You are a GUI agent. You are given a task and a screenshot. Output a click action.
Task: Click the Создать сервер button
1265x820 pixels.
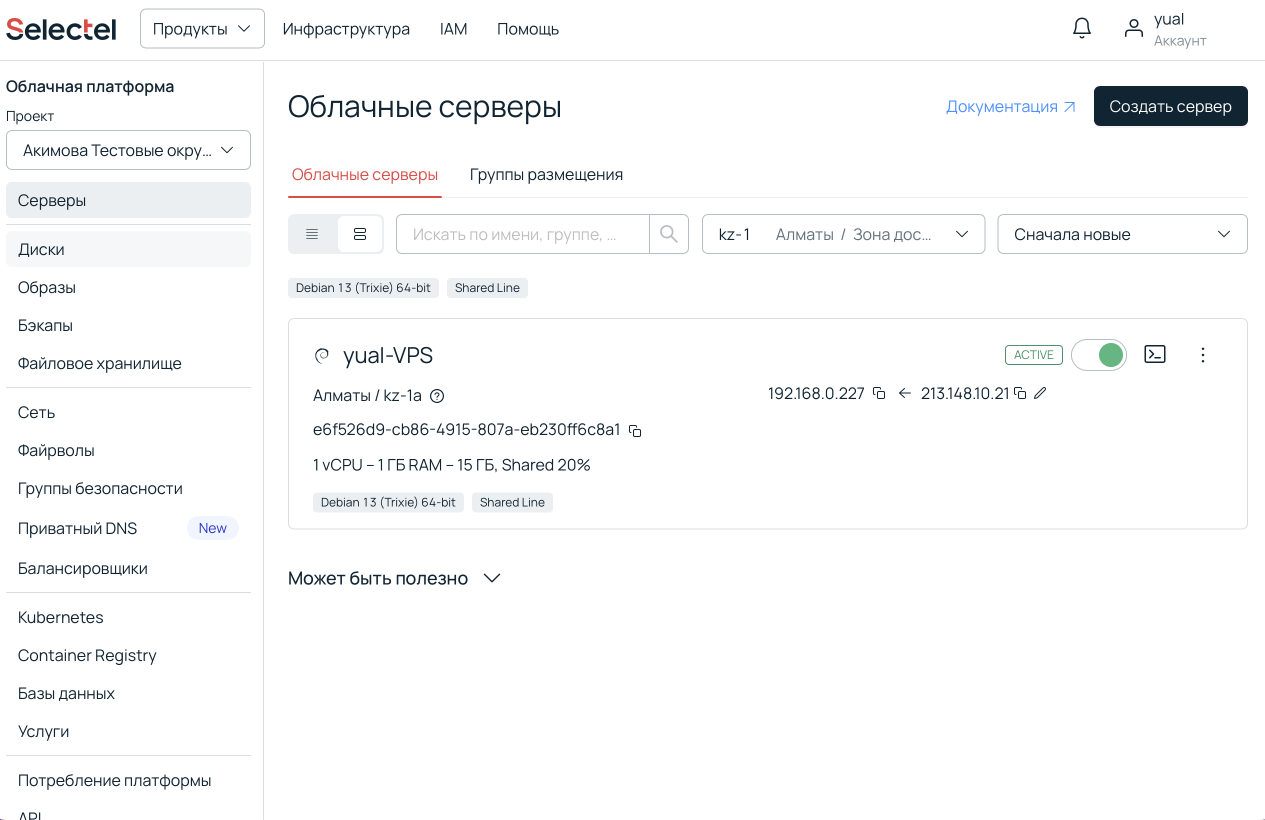point(1170,106)
